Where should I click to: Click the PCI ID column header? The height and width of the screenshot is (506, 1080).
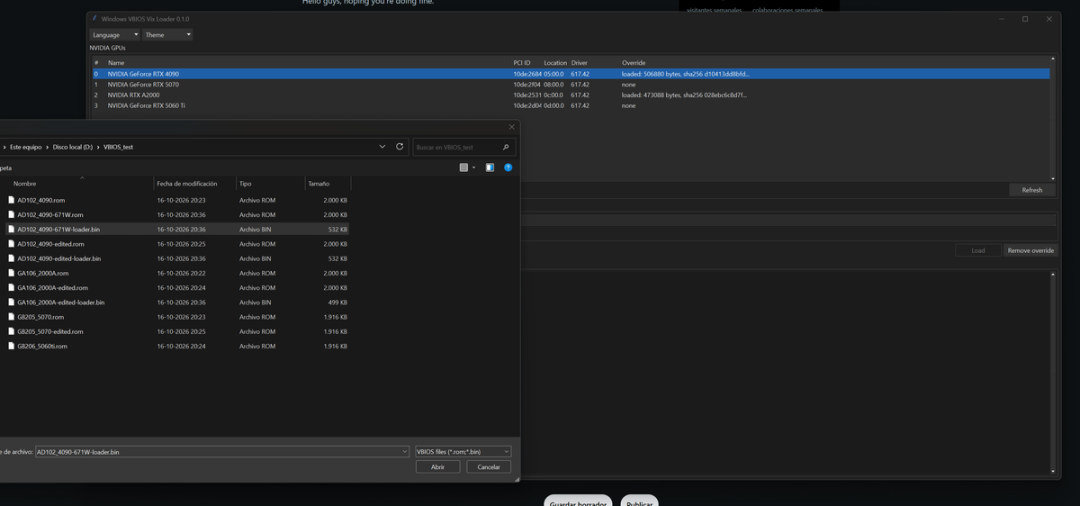(521, 63)
